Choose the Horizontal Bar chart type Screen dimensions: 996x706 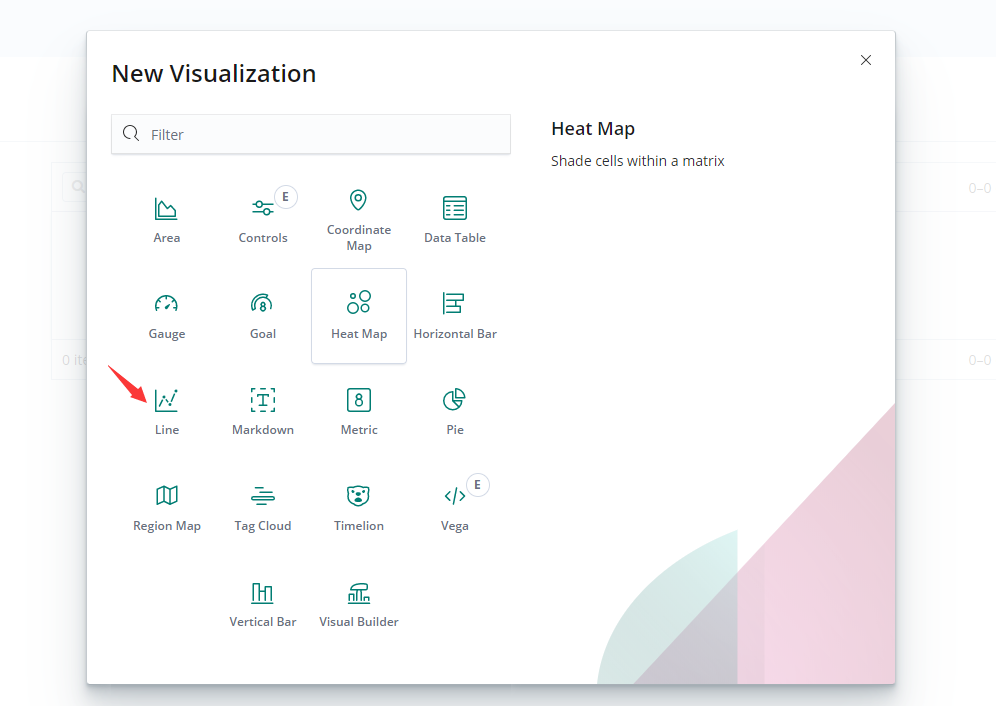455,316
